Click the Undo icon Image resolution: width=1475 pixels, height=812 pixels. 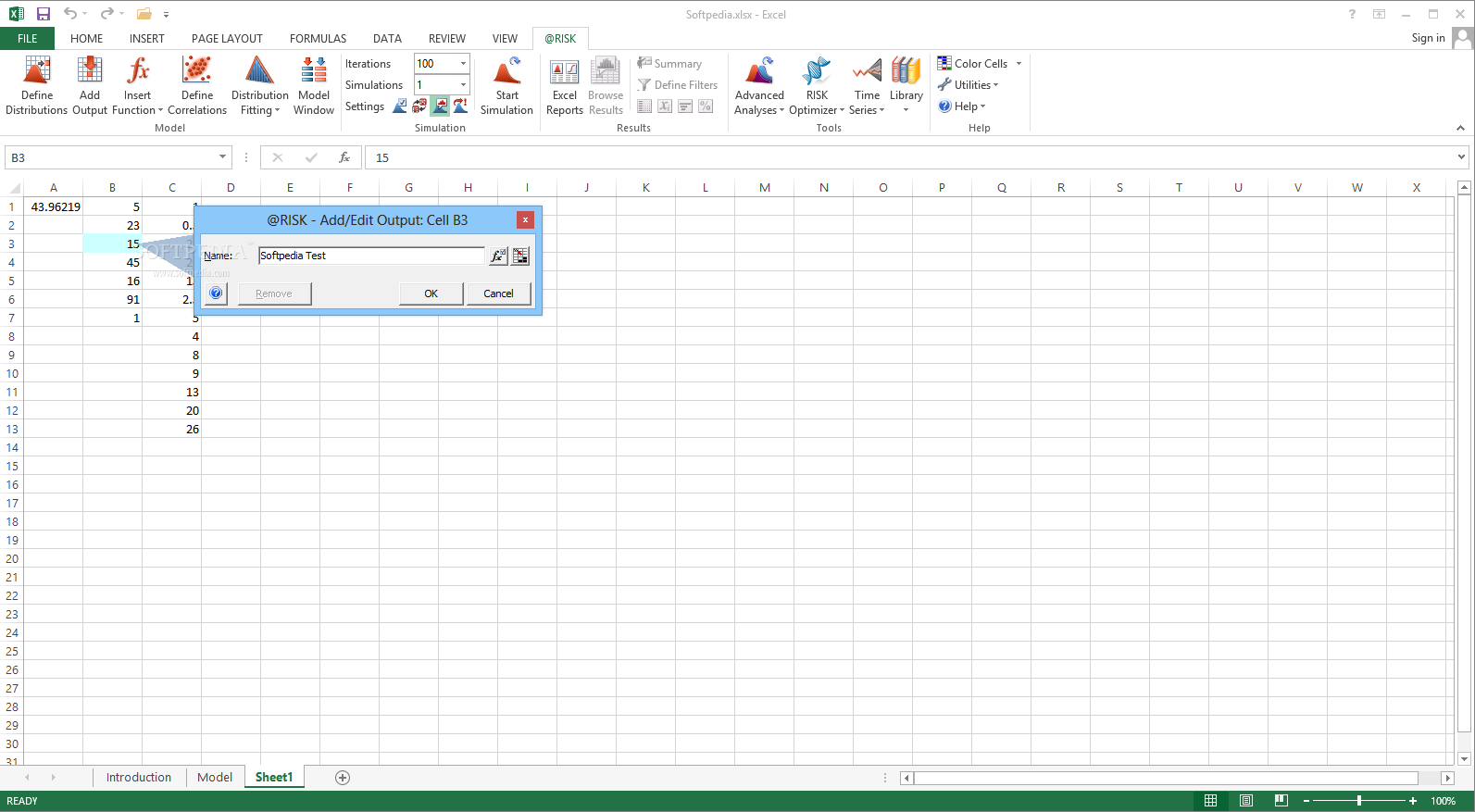point(70,14)
